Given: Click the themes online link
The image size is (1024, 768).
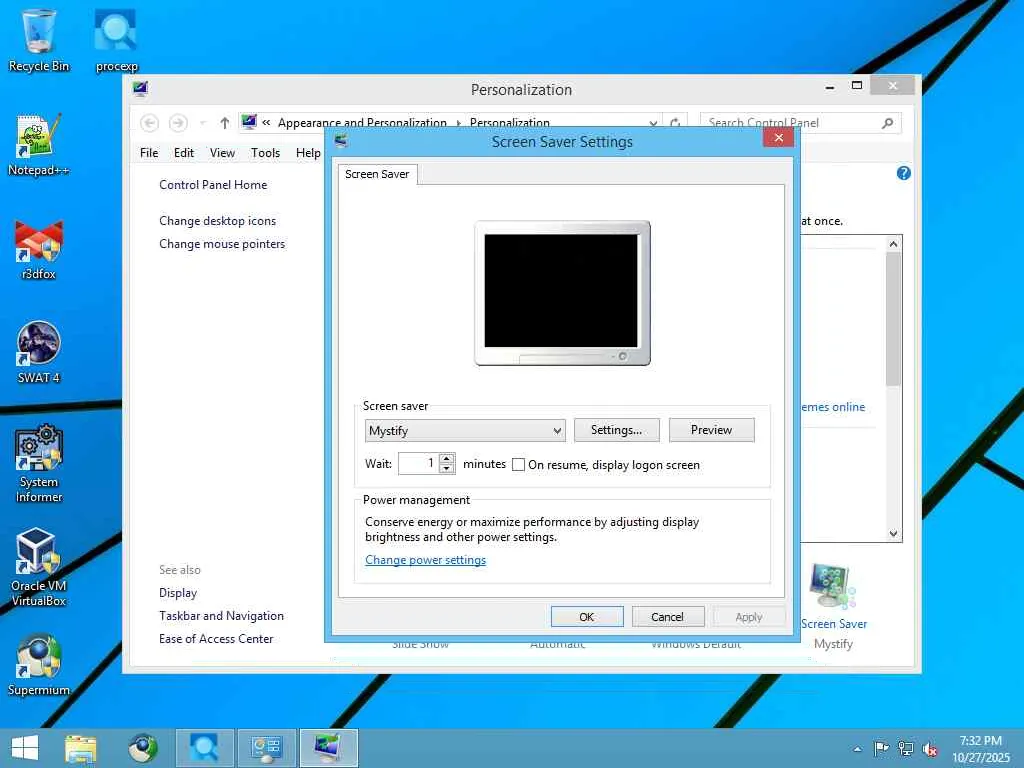Looking at the screenshot, I should coord(833,407).
